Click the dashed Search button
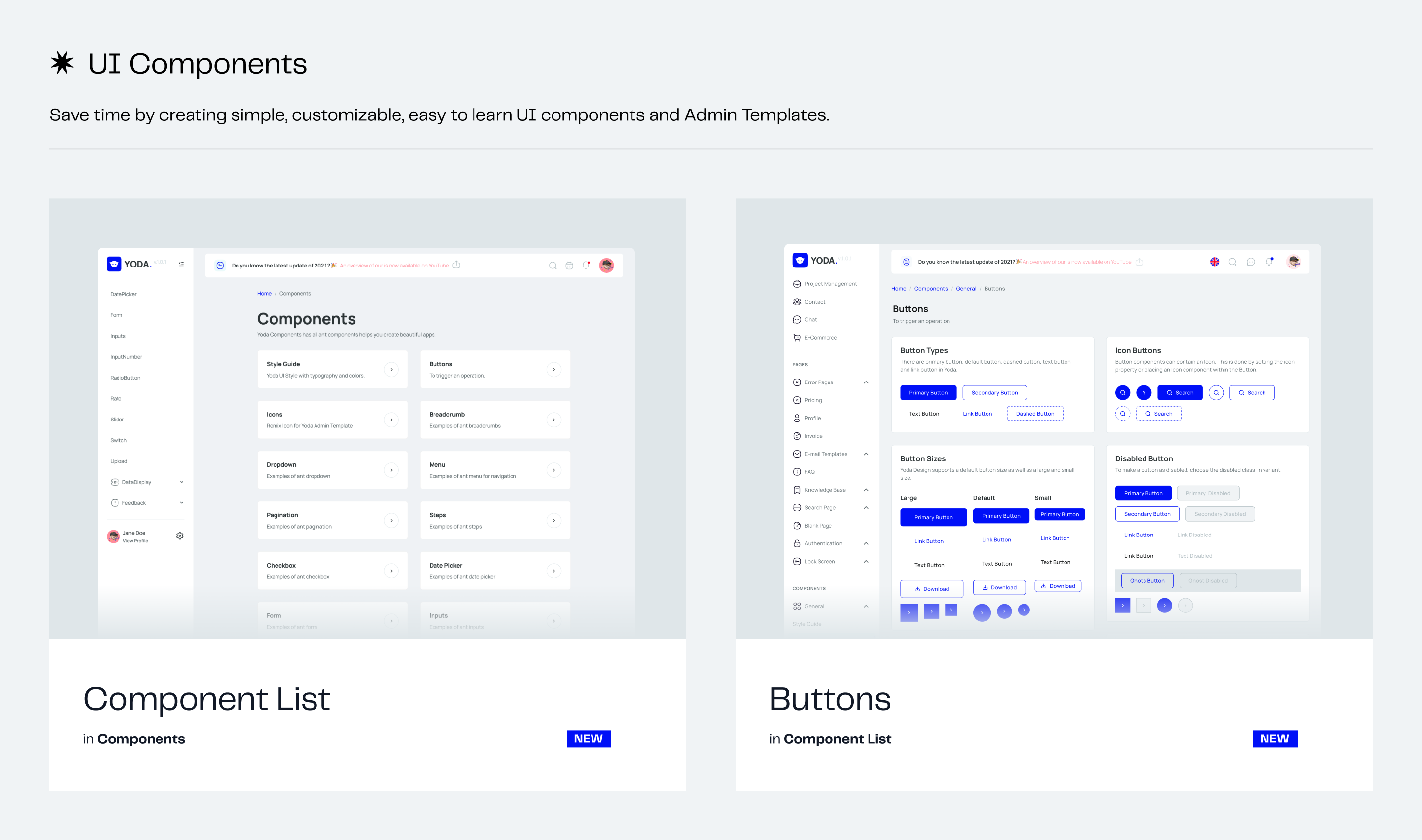 1158,414
